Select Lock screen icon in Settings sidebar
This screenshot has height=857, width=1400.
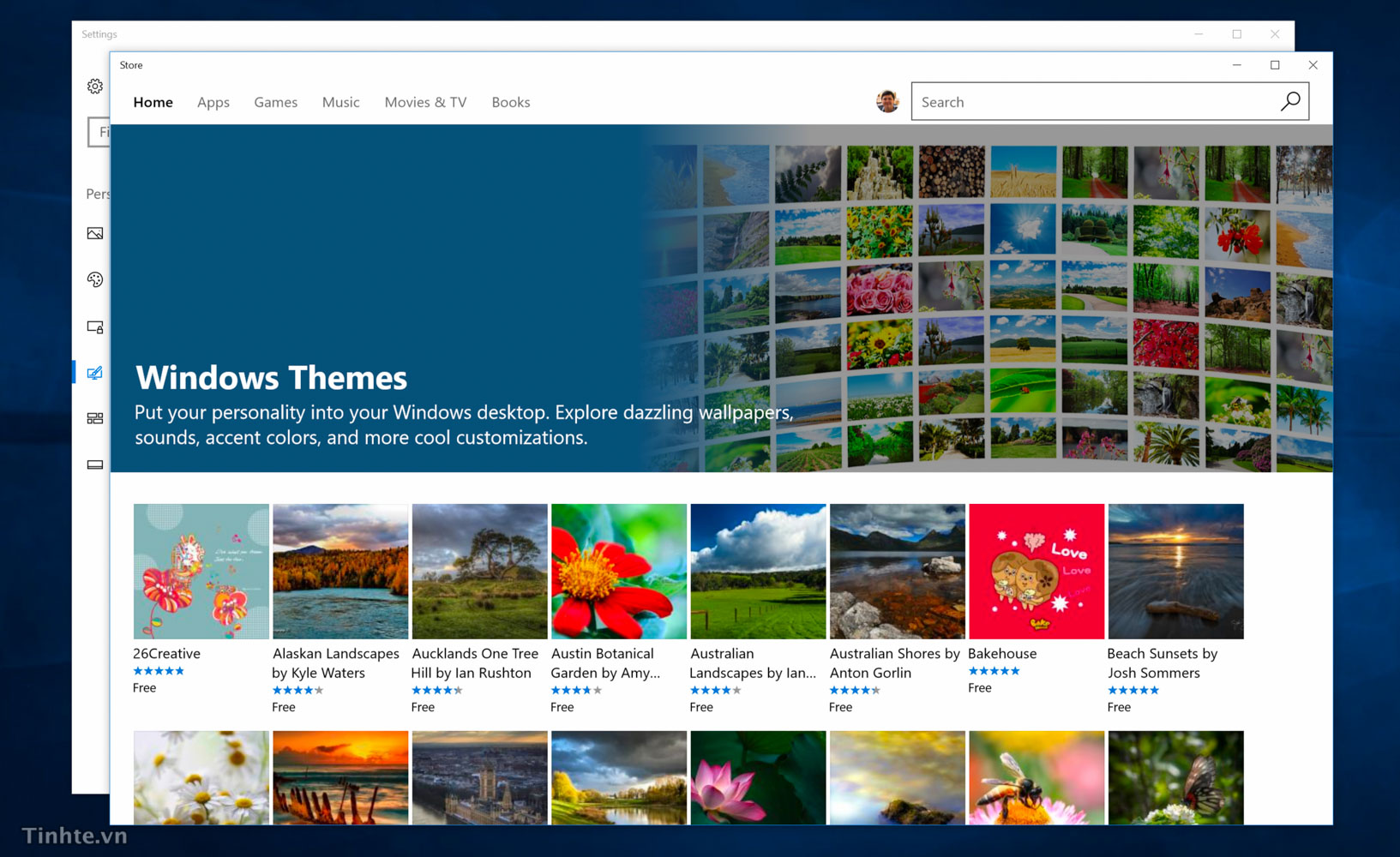(95, 327)
